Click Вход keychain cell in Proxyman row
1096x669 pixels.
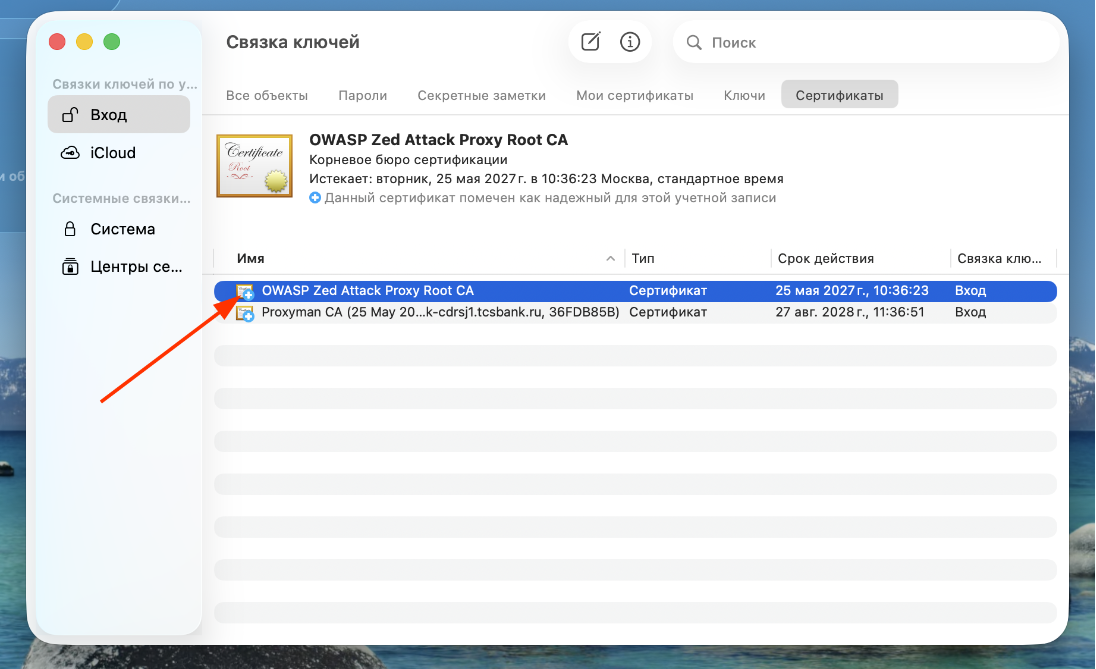click(970, 312)
